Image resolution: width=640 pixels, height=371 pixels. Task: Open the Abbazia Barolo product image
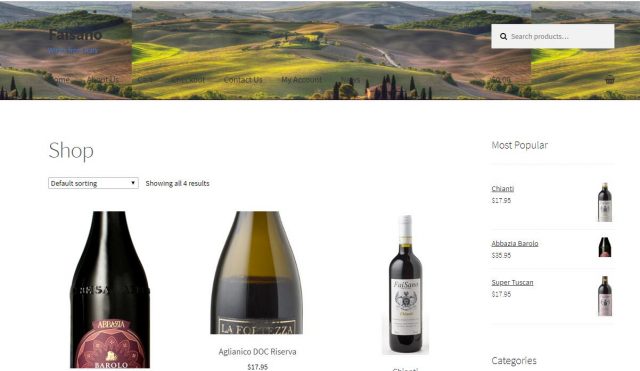(x=109, y=290)
